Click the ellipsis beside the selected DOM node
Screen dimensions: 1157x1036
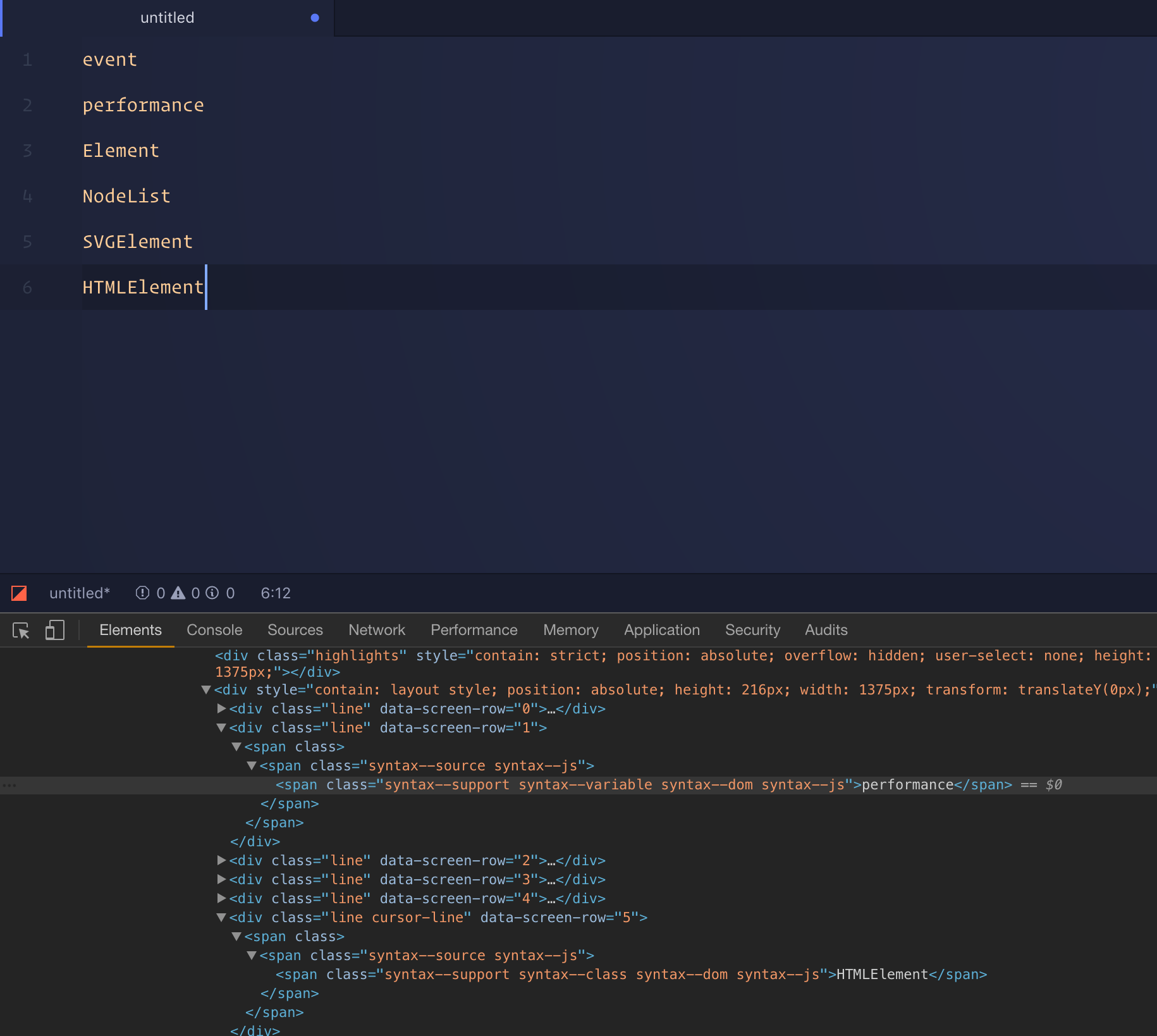point(9,785)
